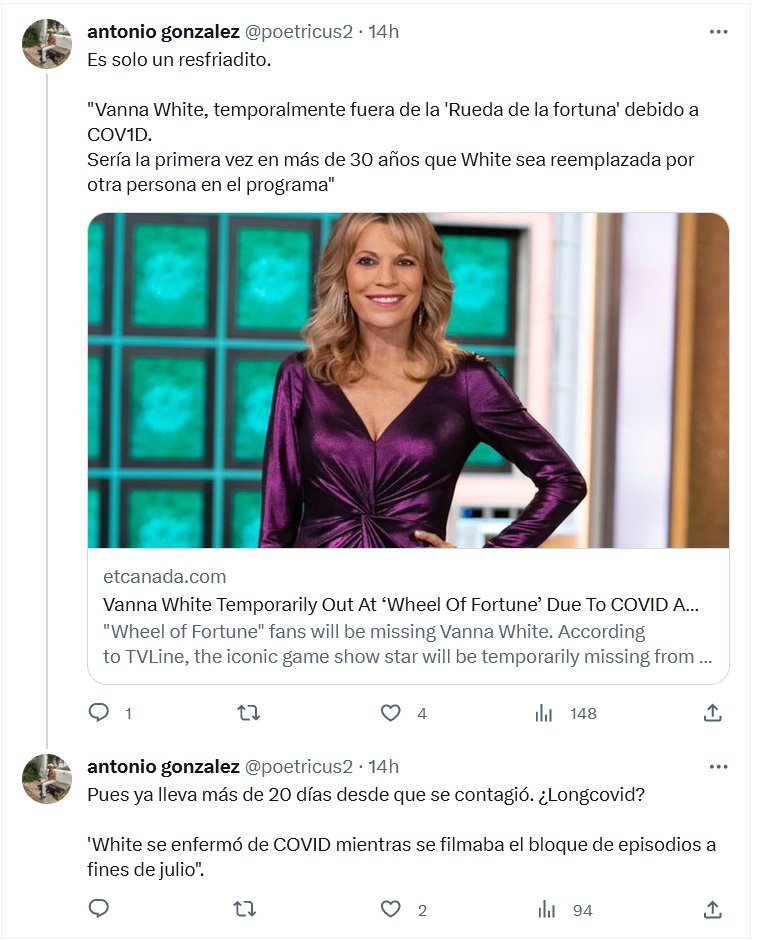
Task: Open the etcanada.com article headline
Action: 400,605
